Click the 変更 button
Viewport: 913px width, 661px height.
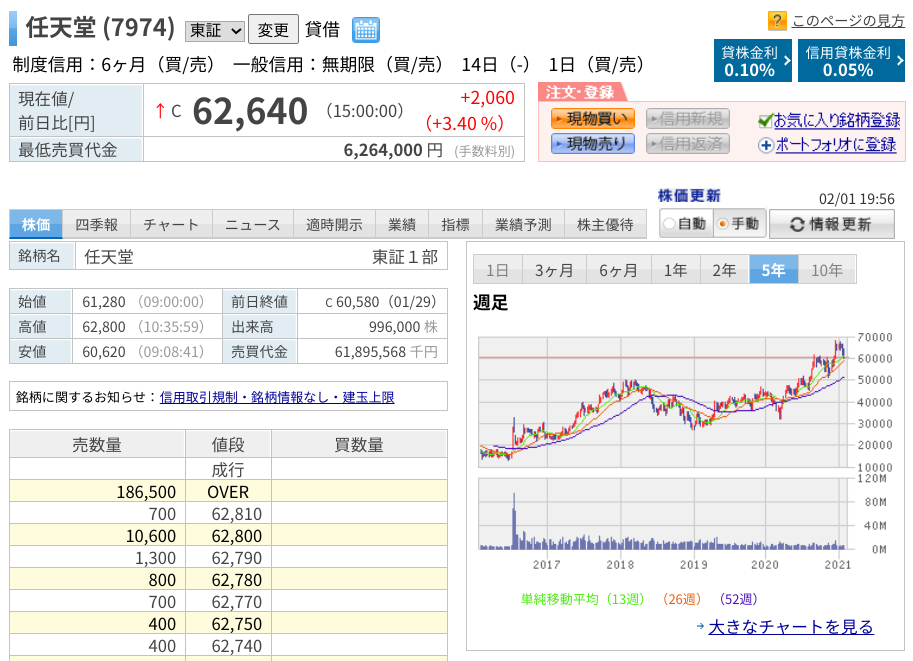(x=273, y=30)
